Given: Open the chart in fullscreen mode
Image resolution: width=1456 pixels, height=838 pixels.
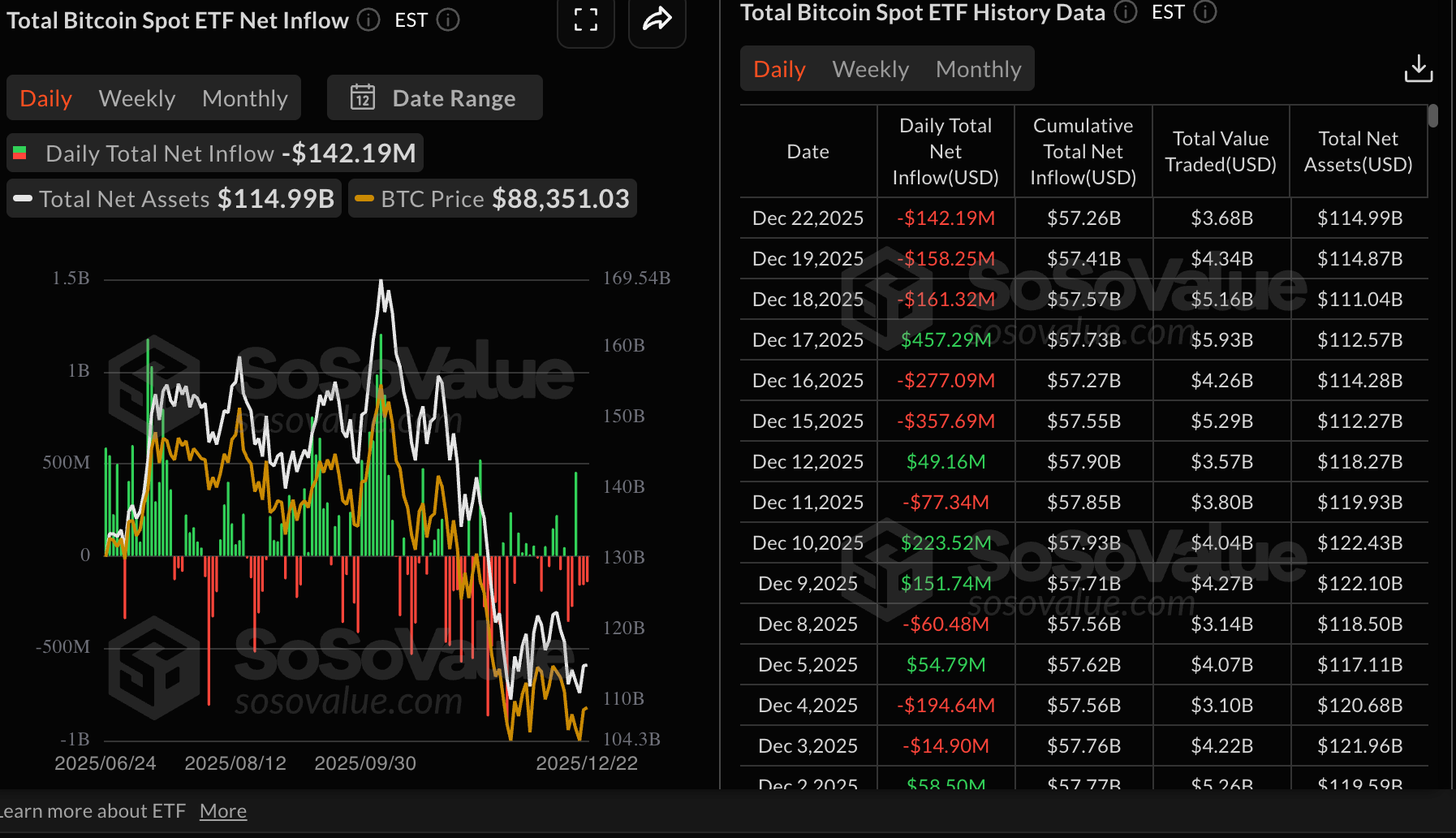Looking at the screenshot, I should [x=586, y=20].
